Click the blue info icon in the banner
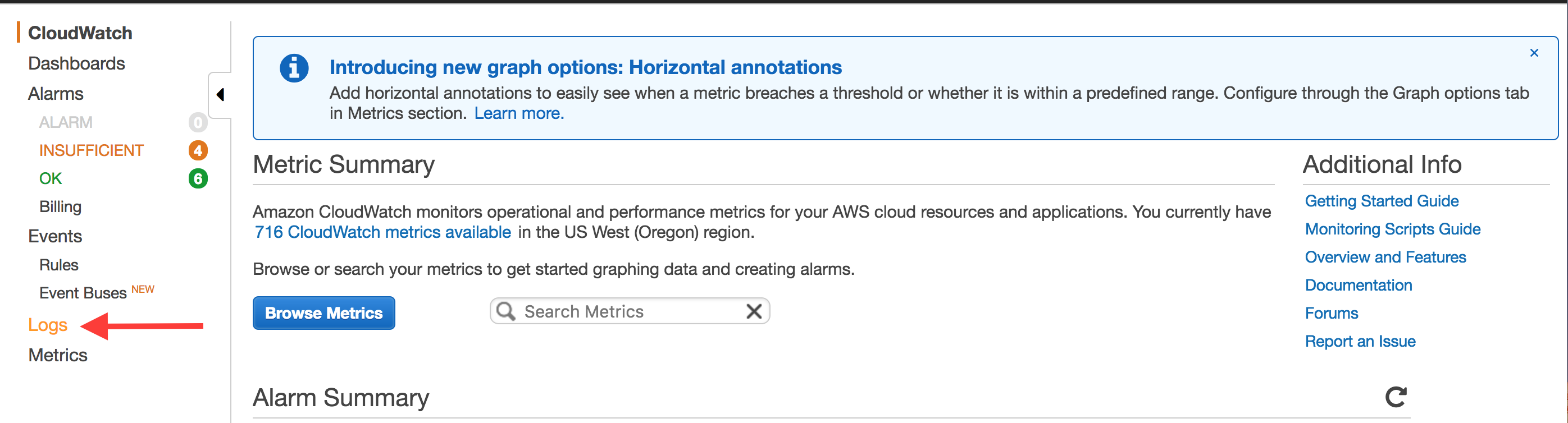The width and height of the screenshot is (1568, 423). (294, 68)
